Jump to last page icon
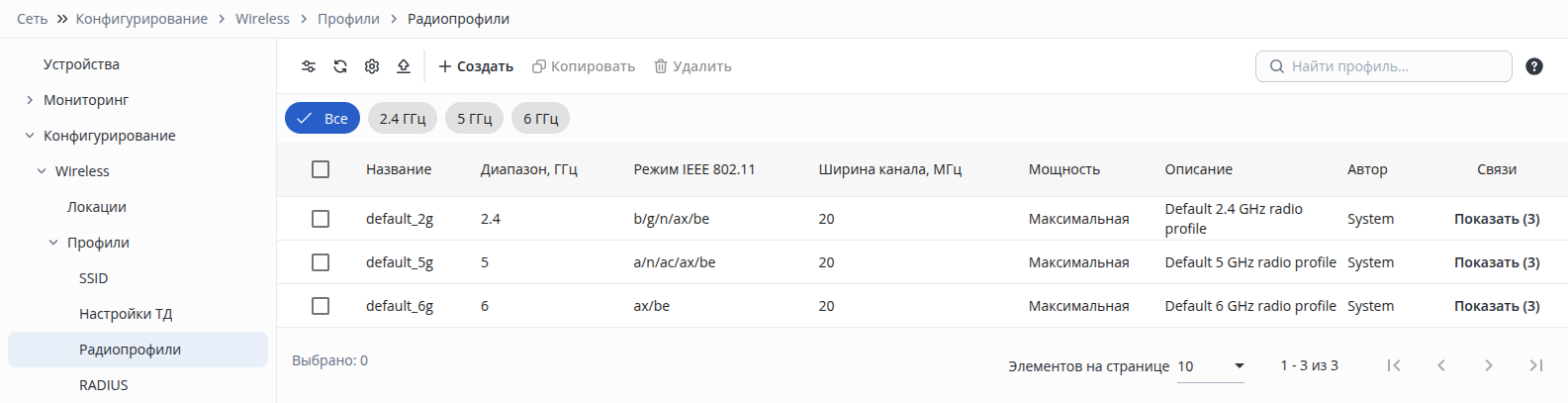The image size is (1568, 403). pos(1536,365)
